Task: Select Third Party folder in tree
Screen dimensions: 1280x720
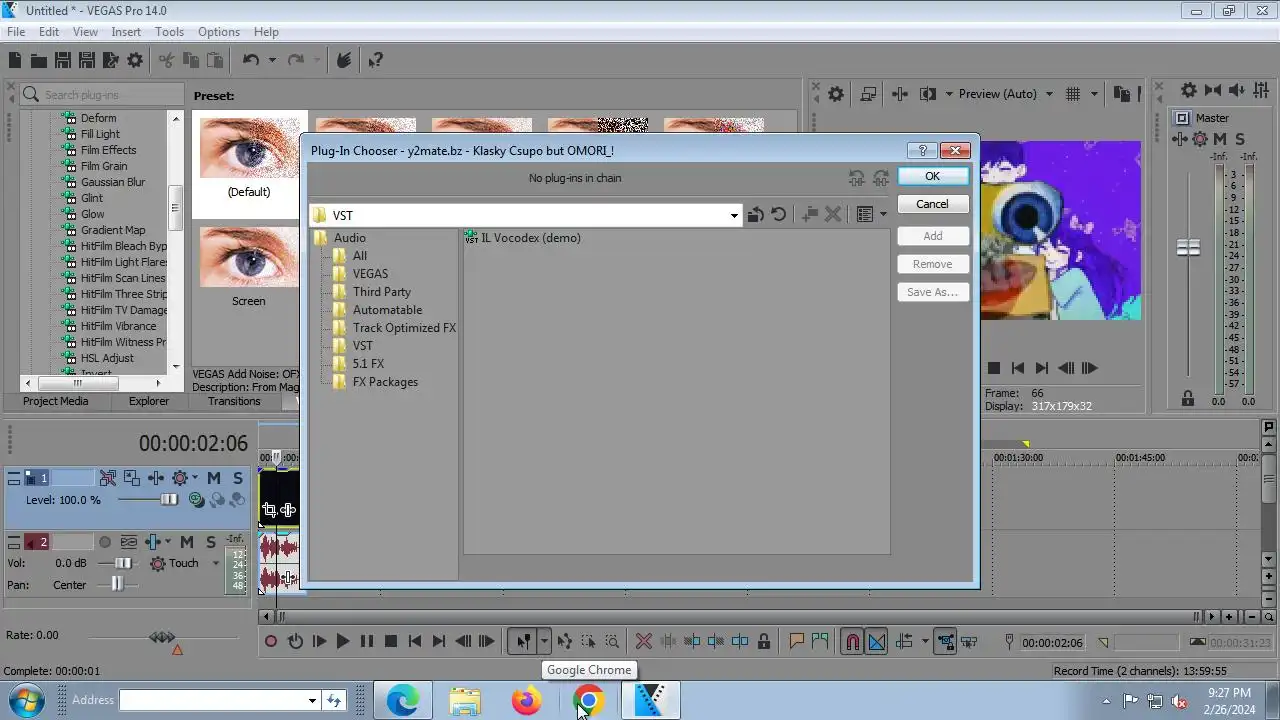Action: tap(381, 292)
